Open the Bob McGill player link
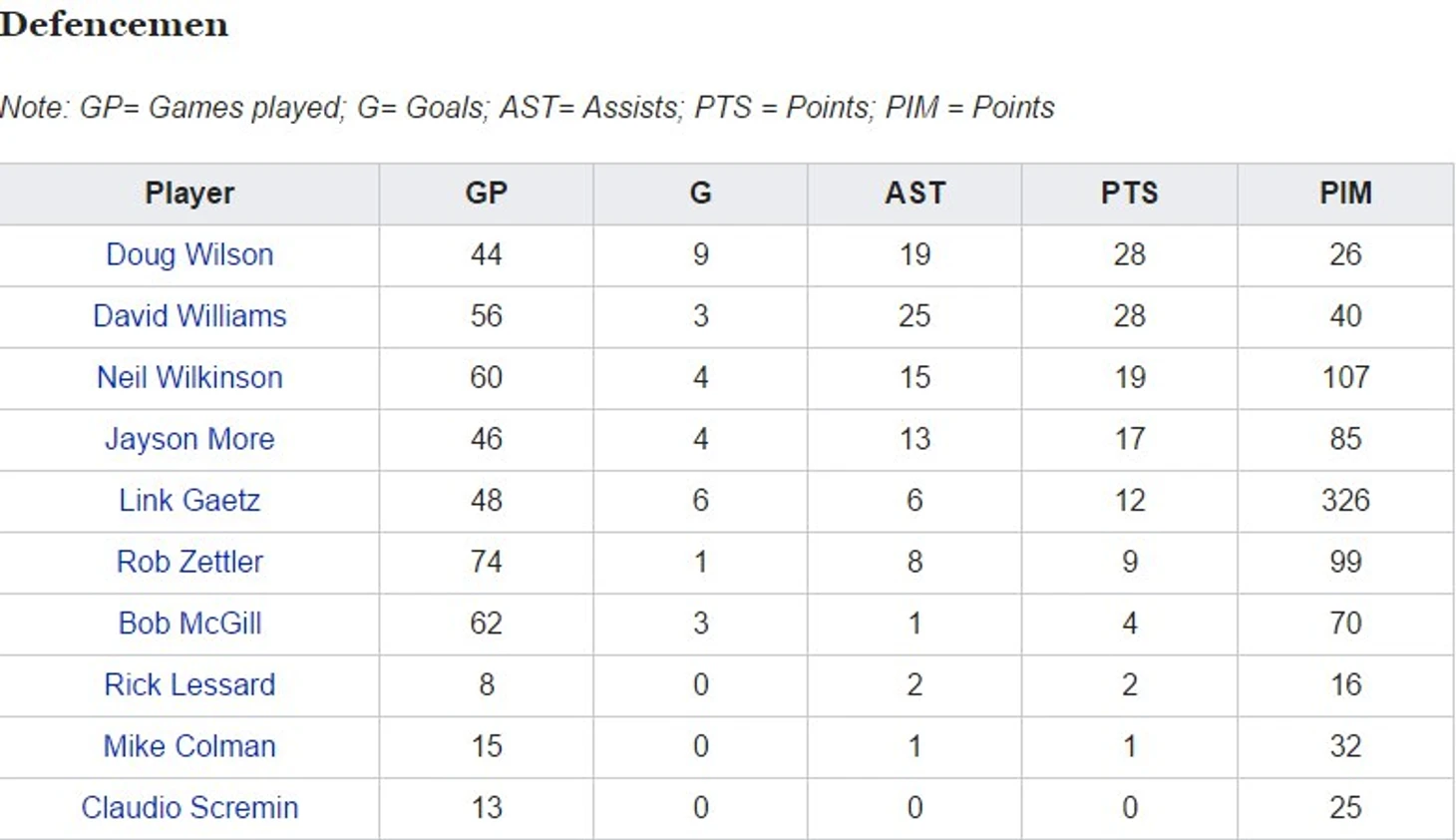This screenshot has height=840, width=1456. 189,624
